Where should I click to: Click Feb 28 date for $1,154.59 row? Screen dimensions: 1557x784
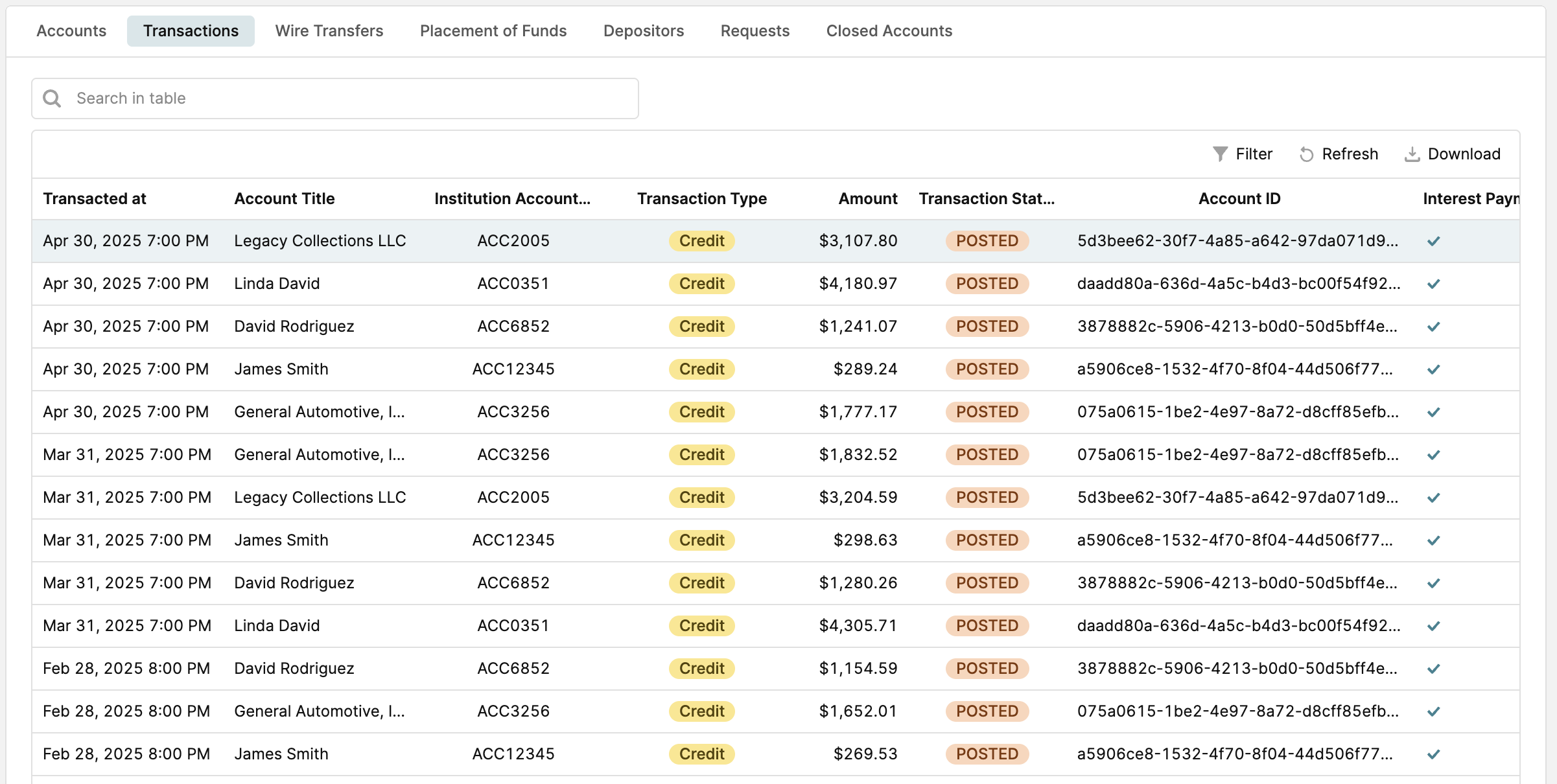coord(126,669)
